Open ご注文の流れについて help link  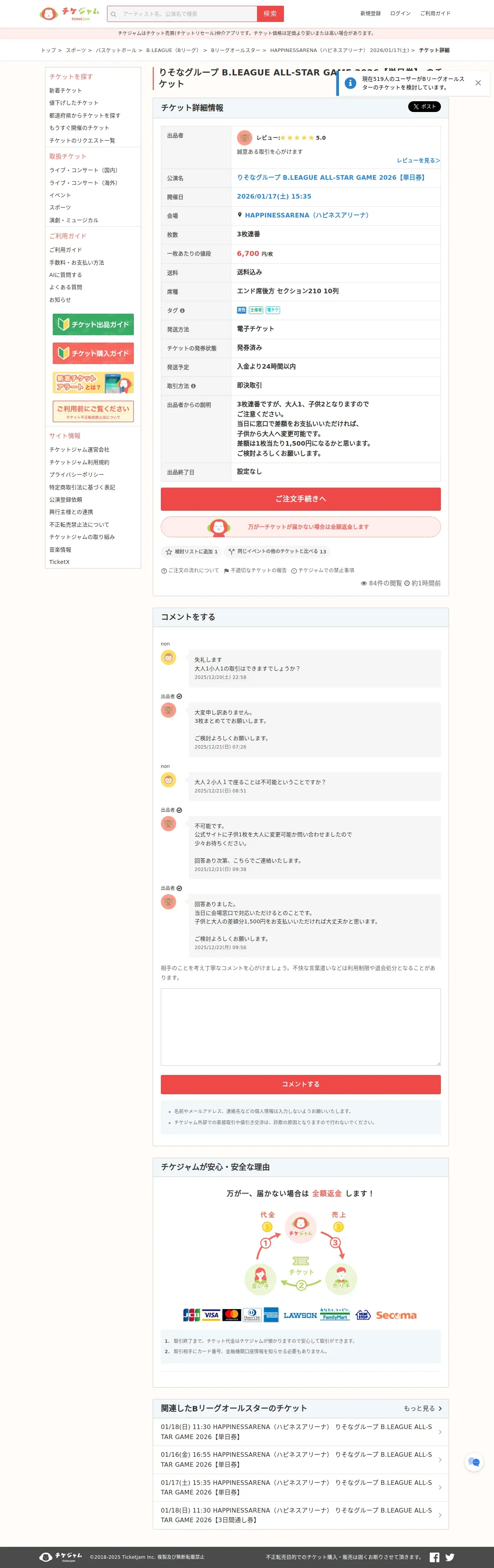tap(190, 570)
